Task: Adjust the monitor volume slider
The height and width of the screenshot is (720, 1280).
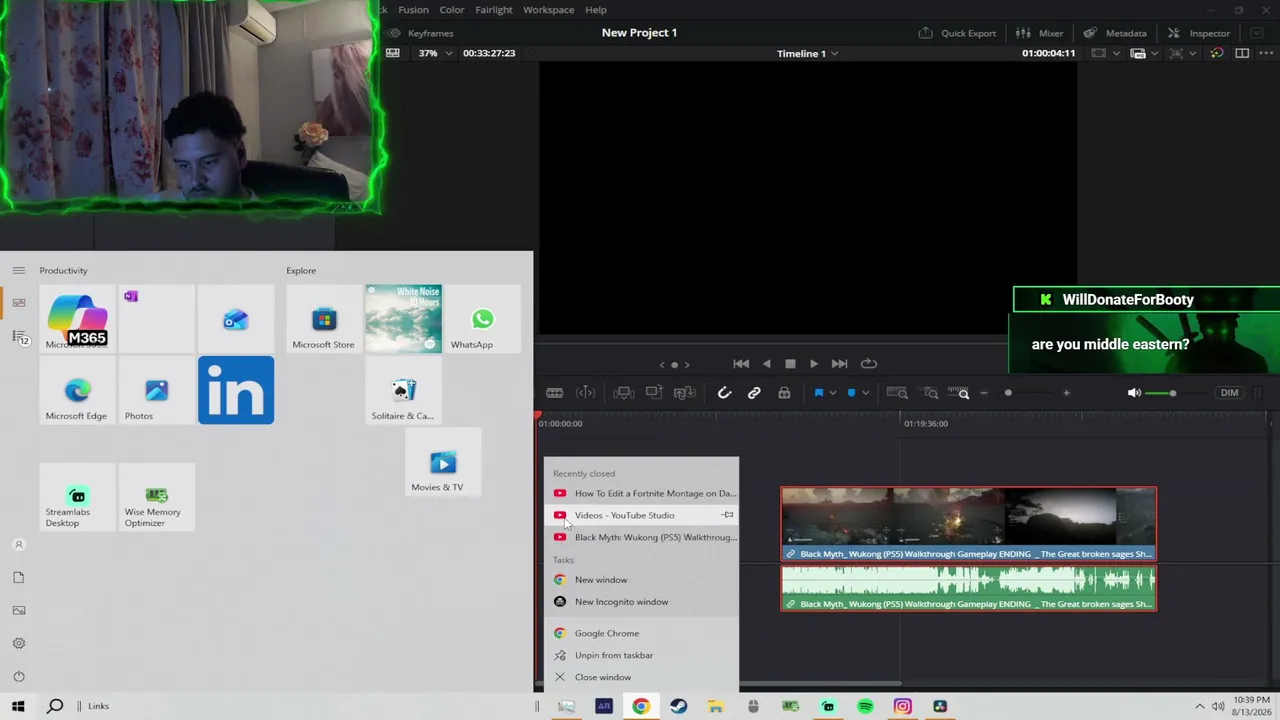Action: pos(1172,393)
